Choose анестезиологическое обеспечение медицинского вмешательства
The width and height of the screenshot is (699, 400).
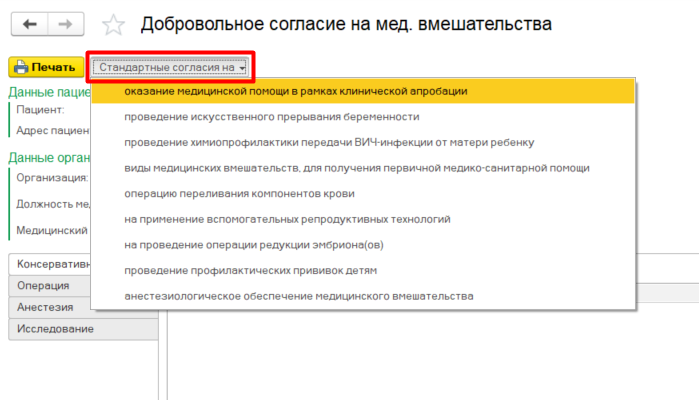[x=299, y=296]
